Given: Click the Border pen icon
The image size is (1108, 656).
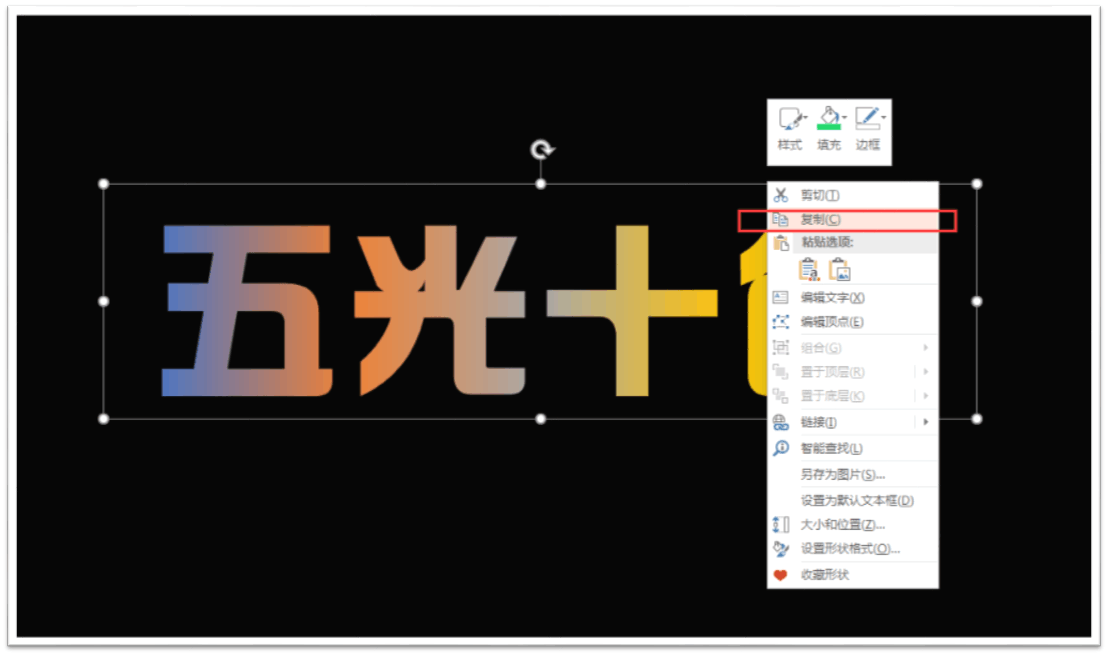Looking at the screenshot, I should [866, 115].
